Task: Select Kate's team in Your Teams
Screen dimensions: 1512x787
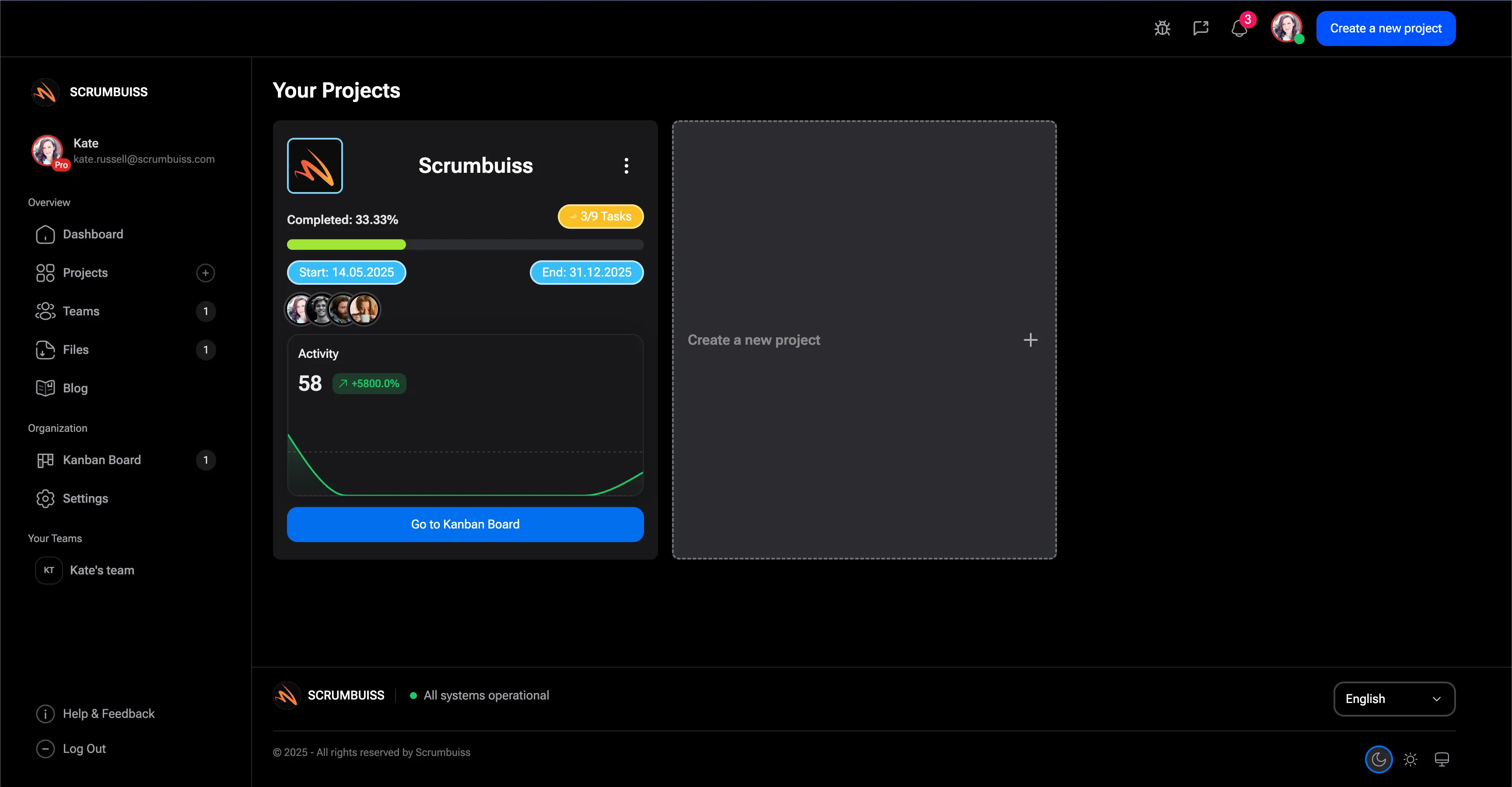Action: (x=101, y=570)
